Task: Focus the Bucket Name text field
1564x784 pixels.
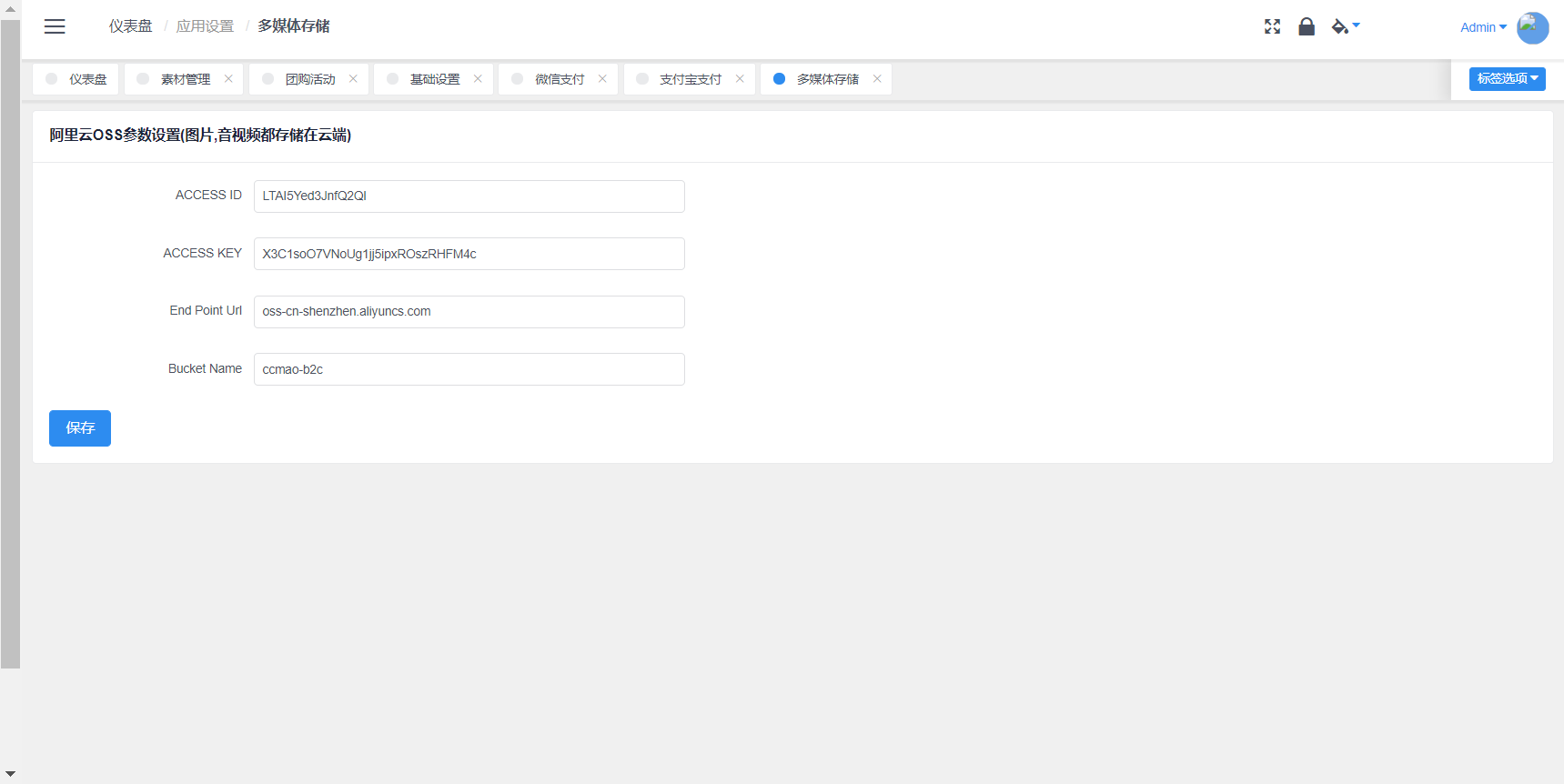Action: [469, 369]
